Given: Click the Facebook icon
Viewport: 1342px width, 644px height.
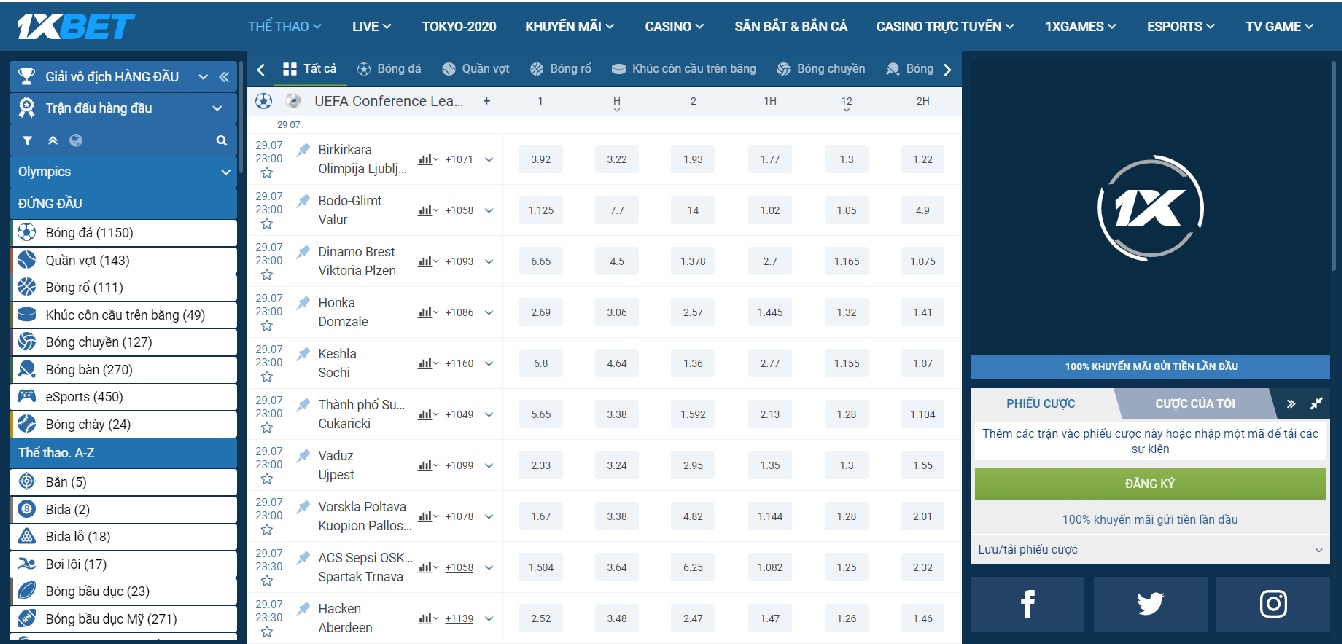Looking at the screenshot, I should tap(1027, 603).
